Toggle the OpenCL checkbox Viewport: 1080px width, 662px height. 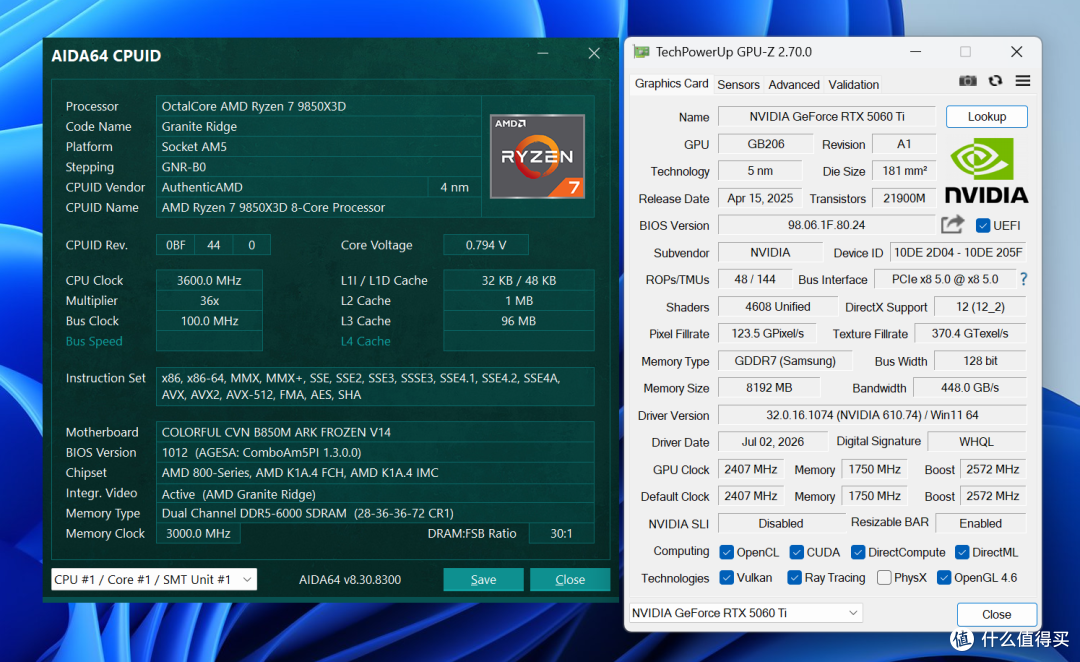pos(726,552)
